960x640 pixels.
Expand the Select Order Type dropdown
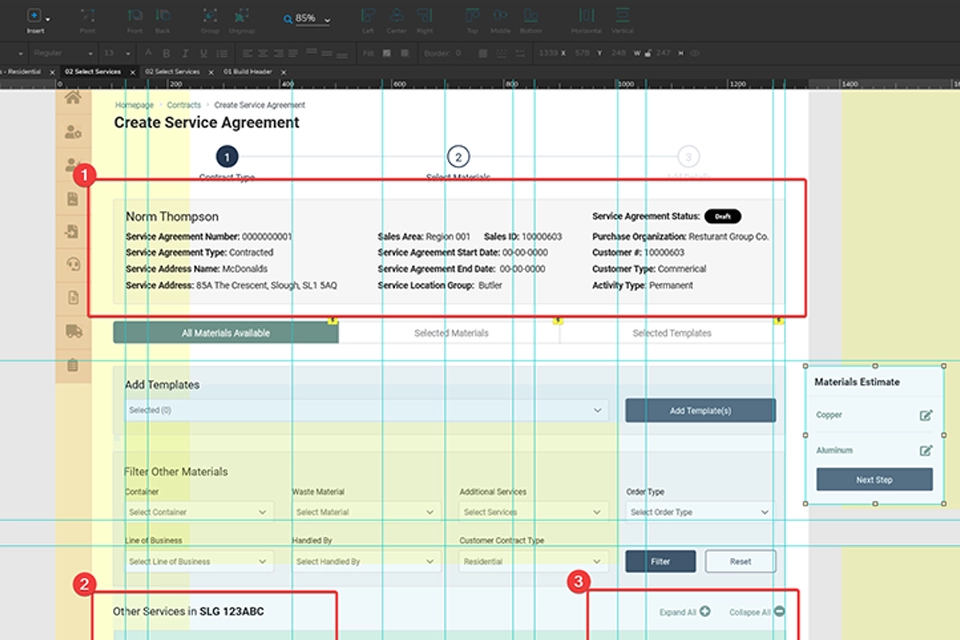[700, 512]
